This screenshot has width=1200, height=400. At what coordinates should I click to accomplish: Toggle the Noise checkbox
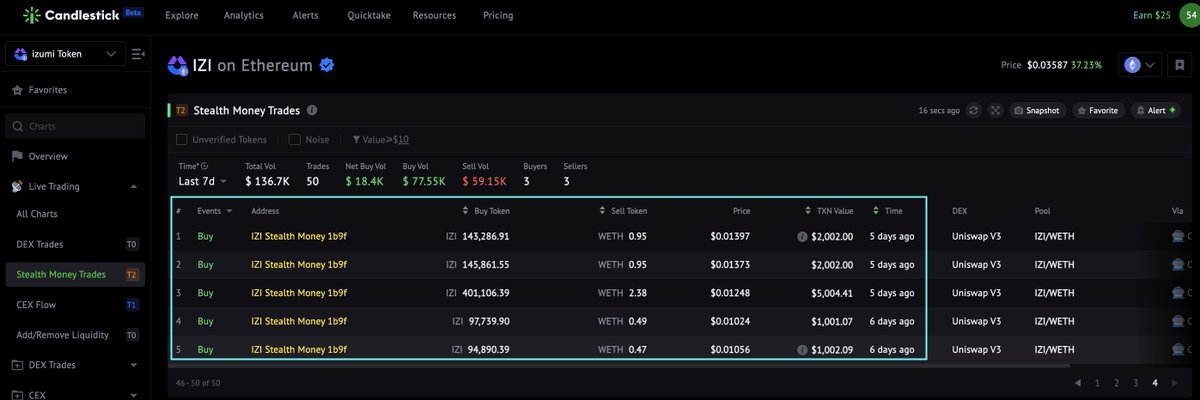point(295,140)
